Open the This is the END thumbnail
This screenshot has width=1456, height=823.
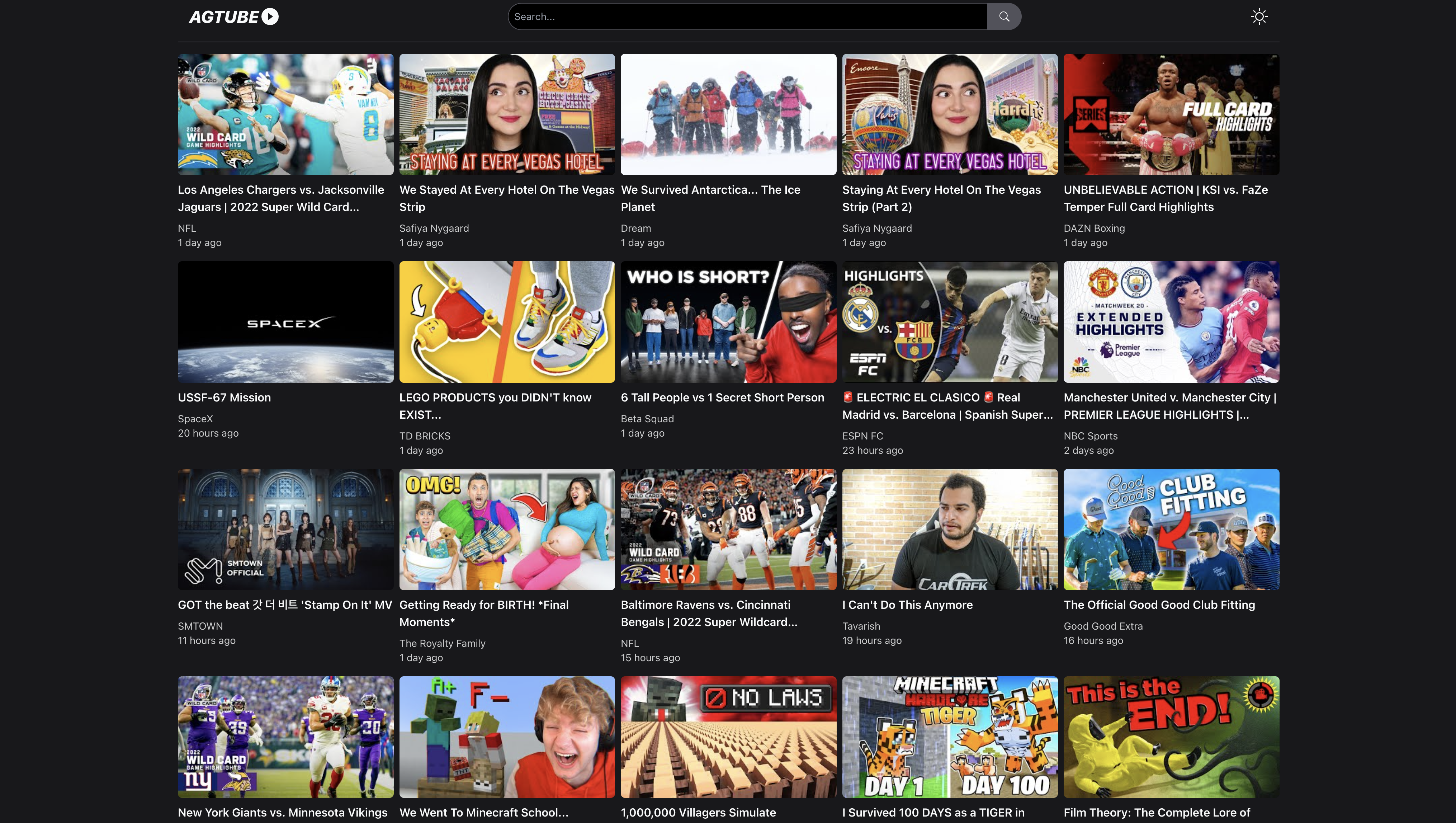(1171, 737)
